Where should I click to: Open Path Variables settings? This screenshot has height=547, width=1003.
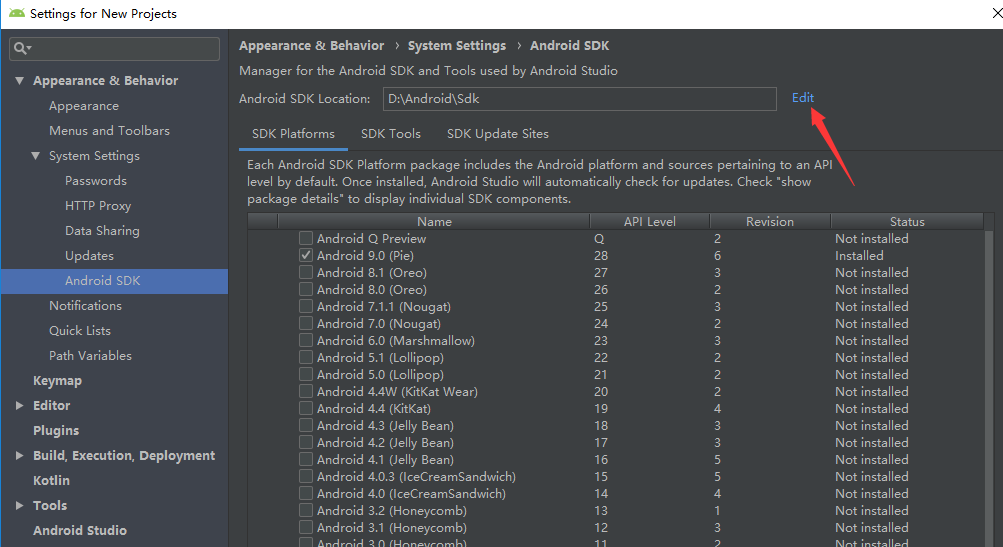[x=90, y=355]
